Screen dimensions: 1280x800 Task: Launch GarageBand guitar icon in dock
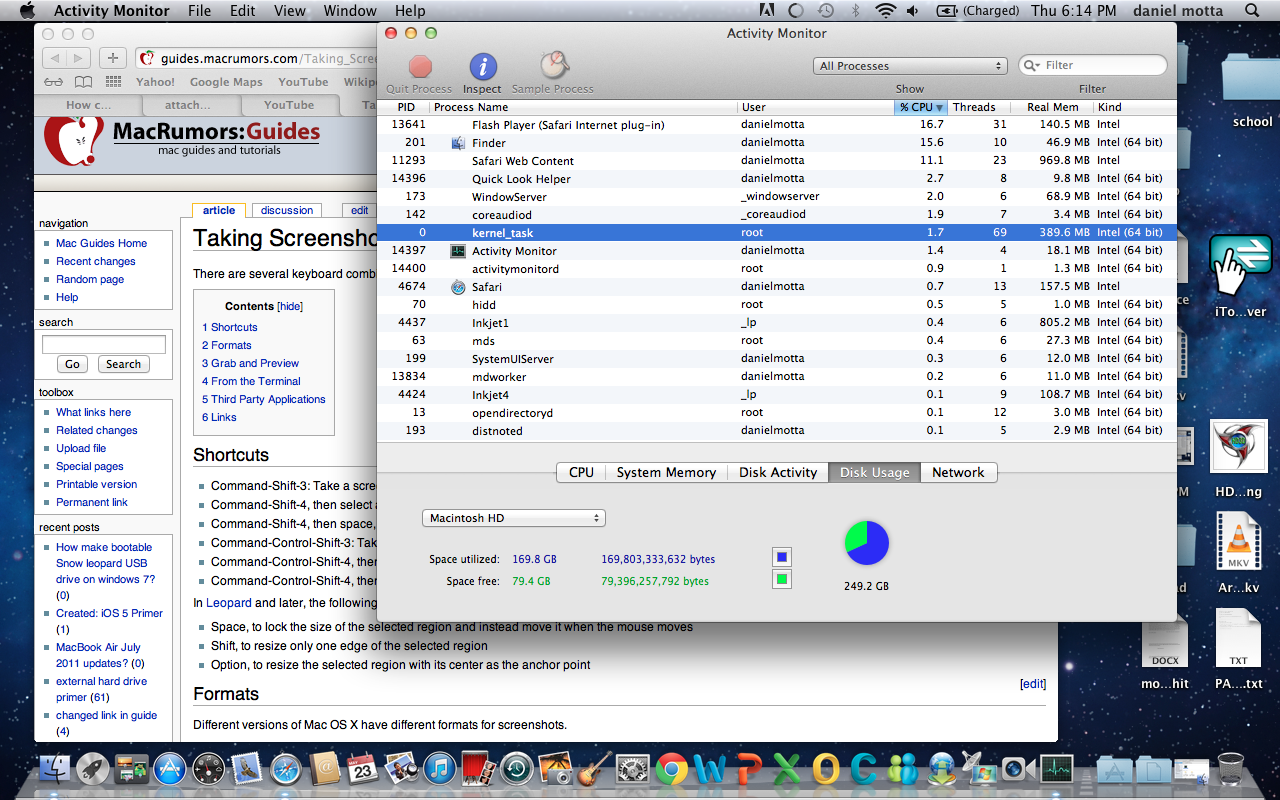click(x=594, y=769)
